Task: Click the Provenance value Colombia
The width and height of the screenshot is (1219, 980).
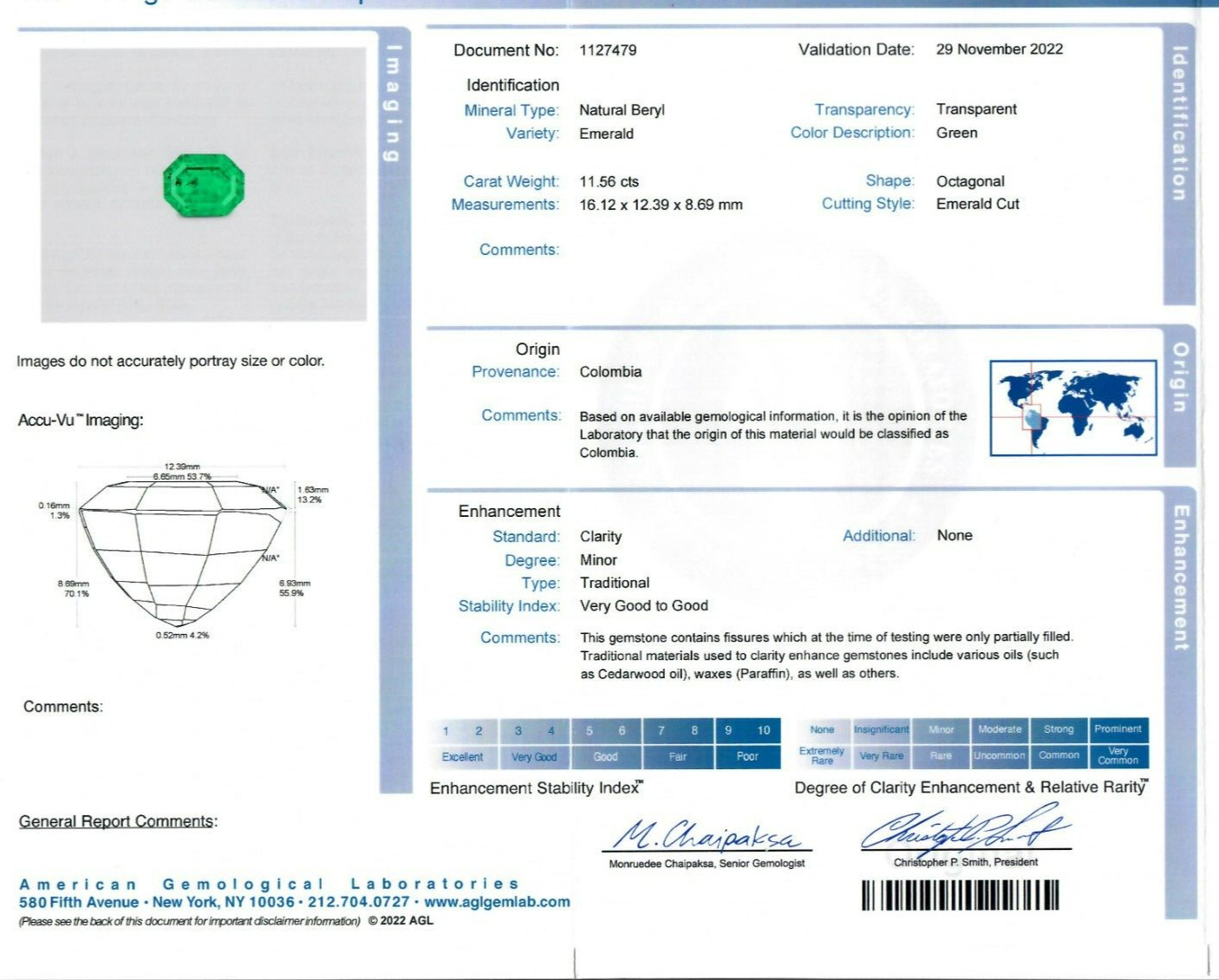Action: coord(610,372)
